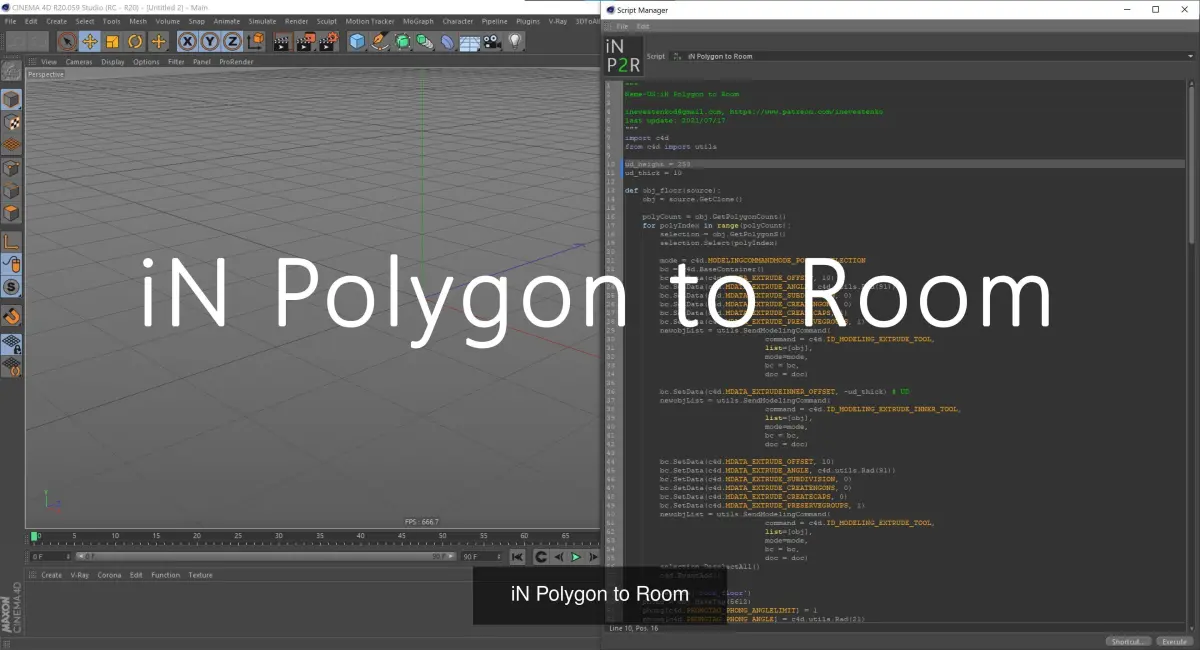This screenshot has height=650, width=1200.
Task: Activate the Rotate tool
Action: pyautogui.click(x=135, y=41)
